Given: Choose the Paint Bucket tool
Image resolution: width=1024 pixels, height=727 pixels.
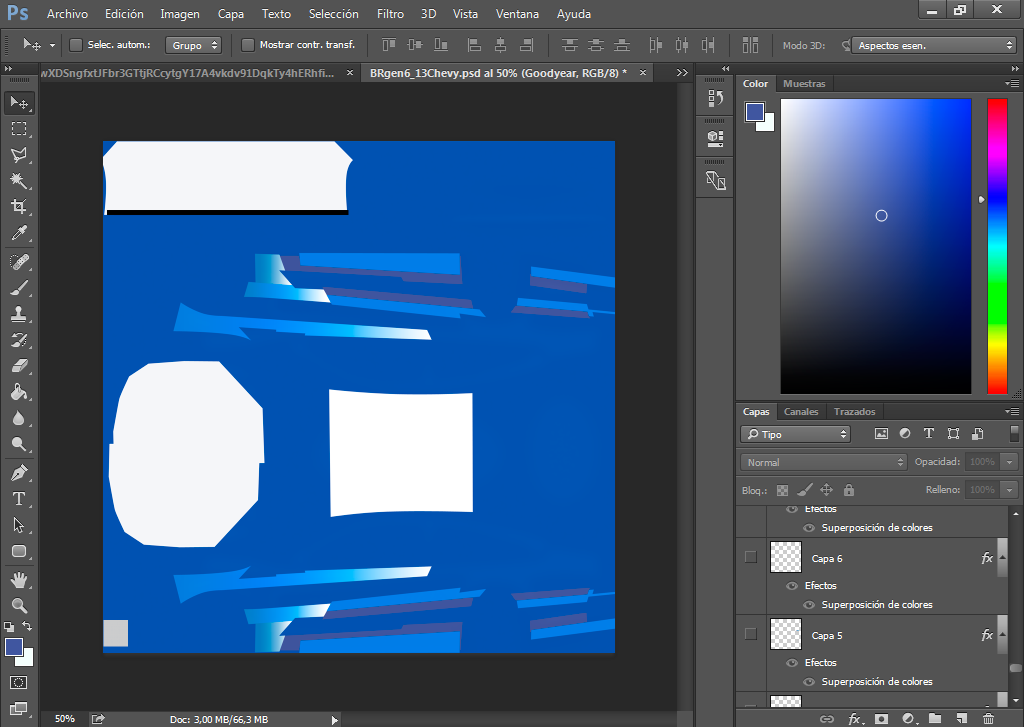Looking at the screenshot, I should 19,392.
